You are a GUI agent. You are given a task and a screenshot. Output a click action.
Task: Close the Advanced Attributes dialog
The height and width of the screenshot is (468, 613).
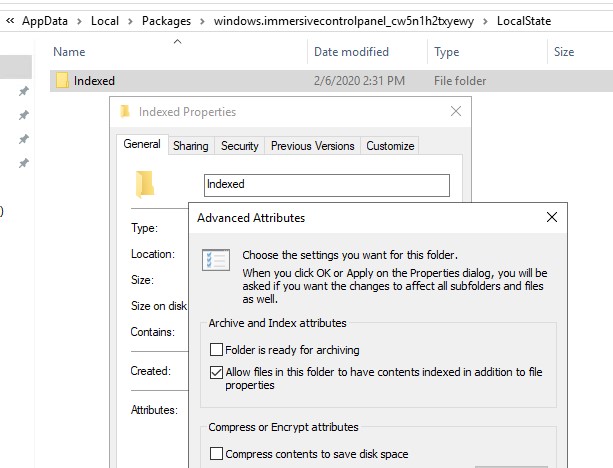tap(551, 217)
